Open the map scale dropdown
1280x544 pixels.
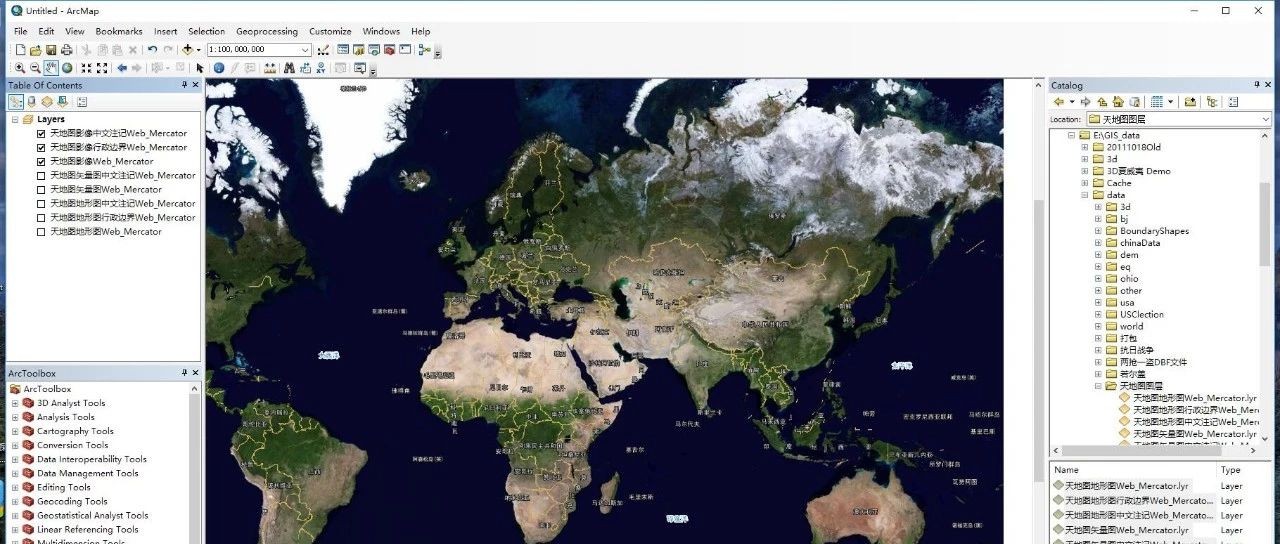(x=304, y=50)
